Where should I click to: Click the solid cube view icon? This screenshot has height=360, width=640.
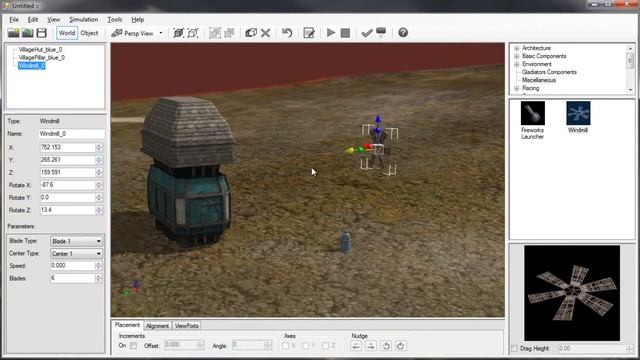tap(178, 33)
